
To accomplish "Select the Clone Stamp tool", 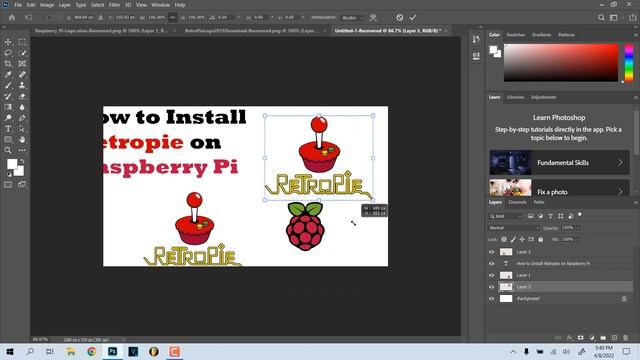I will click(22, 85).
